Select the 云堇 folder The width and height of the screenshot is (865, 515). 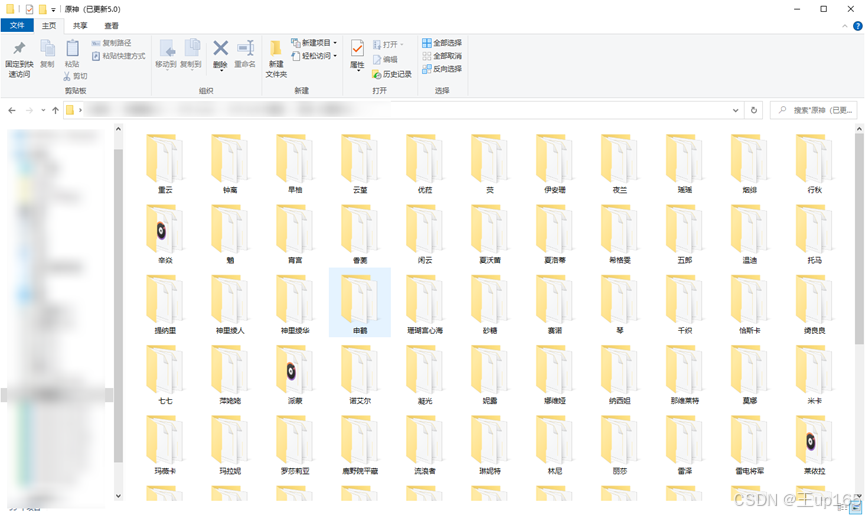tap(360, 163)
